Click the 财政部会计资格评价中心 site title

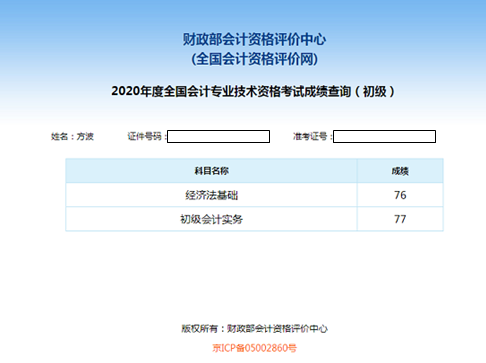(254, 40)
